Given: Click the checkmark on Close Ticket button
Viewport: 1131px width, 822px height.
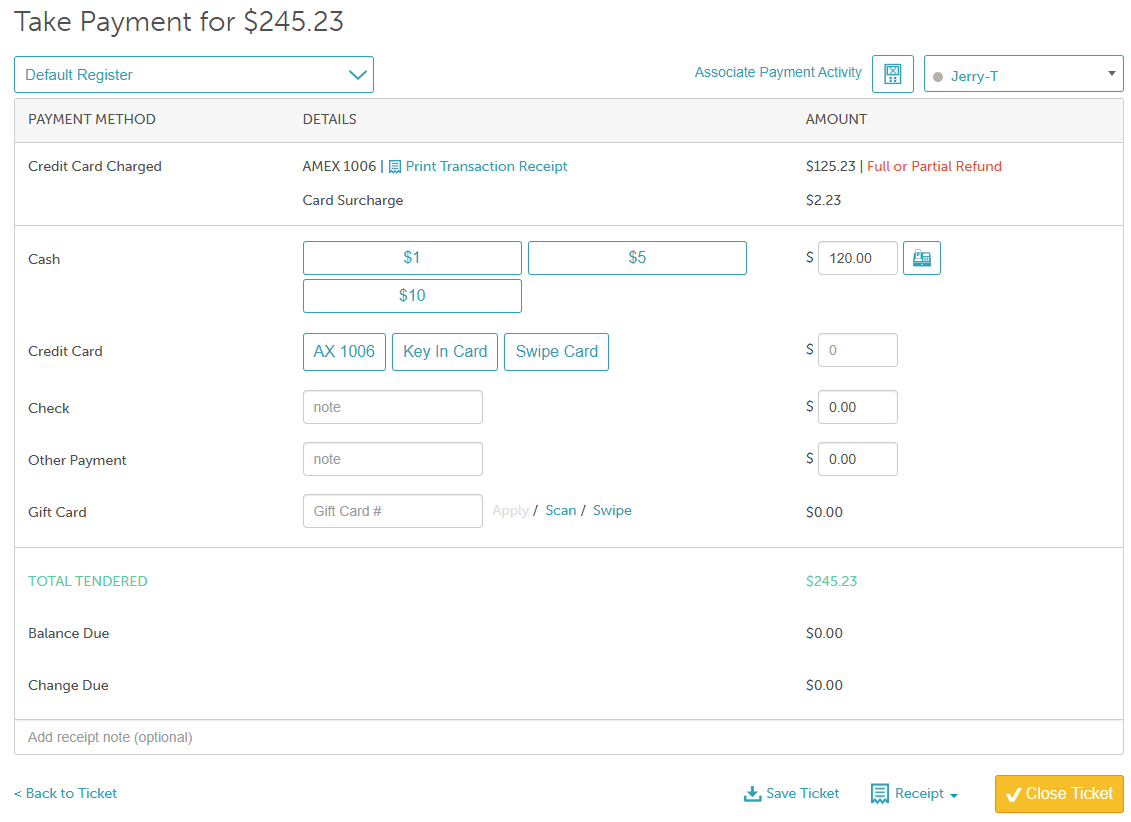Looking at the screenshot, I should point(1013,795).
